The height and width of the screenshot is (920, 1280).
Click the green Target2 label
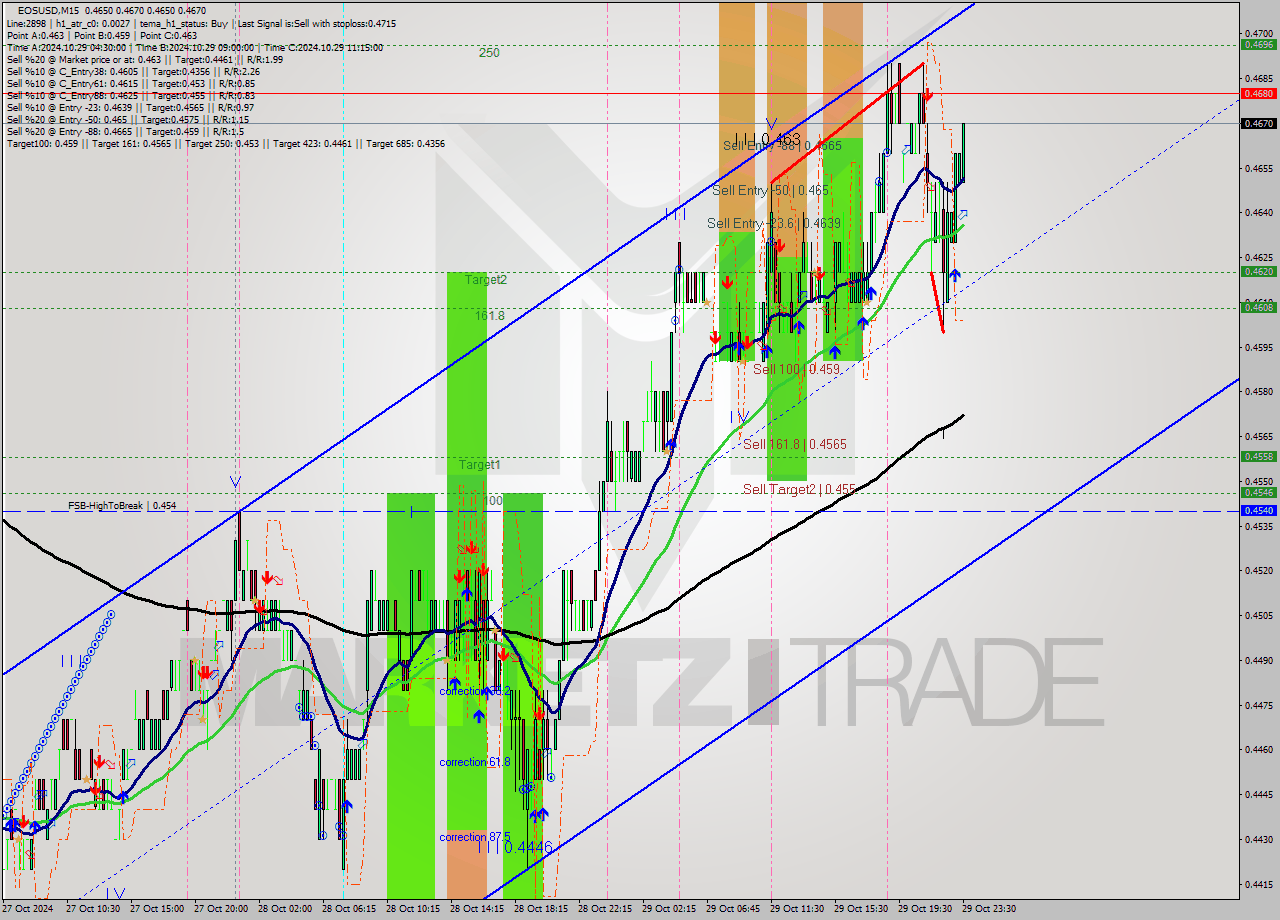tap(485, 280)
